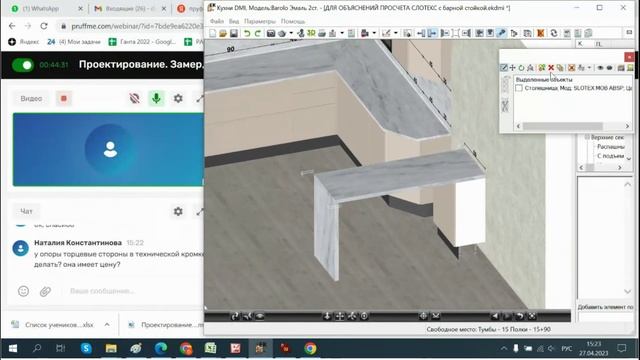Click the pan cross-arrows icon in the viewport bar
Image resolution: width=640 pixels, height=360 pixels.
click(x=340, y=316)
